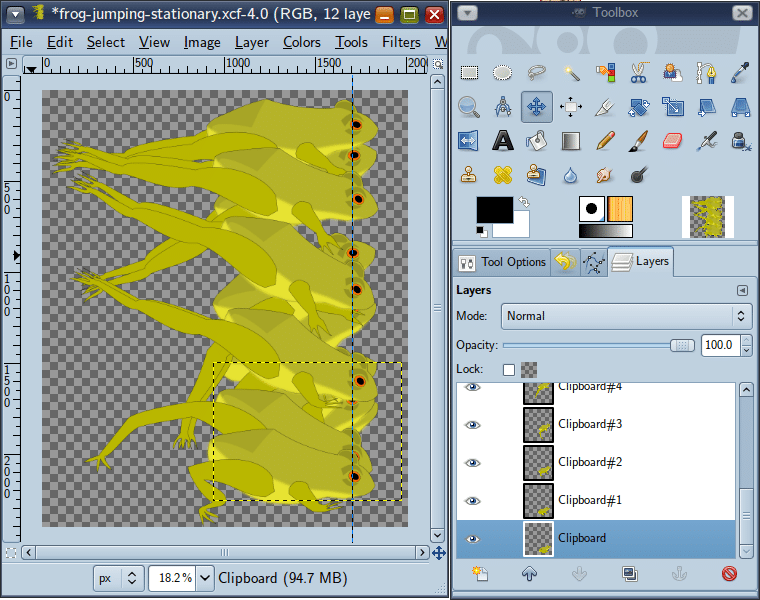Image resolution: width=760 pixels, height=600 pixels.
Task: Select the Smudge tool
Action: [x=605, y=174]
